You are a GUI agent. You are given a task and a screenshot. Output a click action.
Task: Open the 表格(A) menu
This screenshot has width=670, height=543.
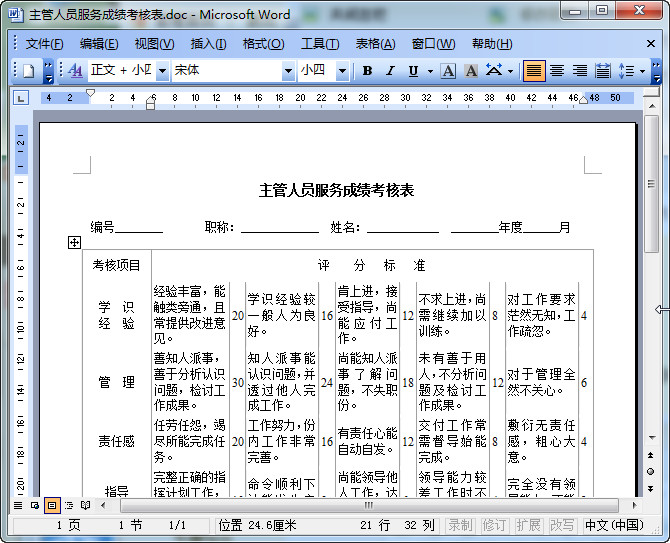tap(376, 44)
